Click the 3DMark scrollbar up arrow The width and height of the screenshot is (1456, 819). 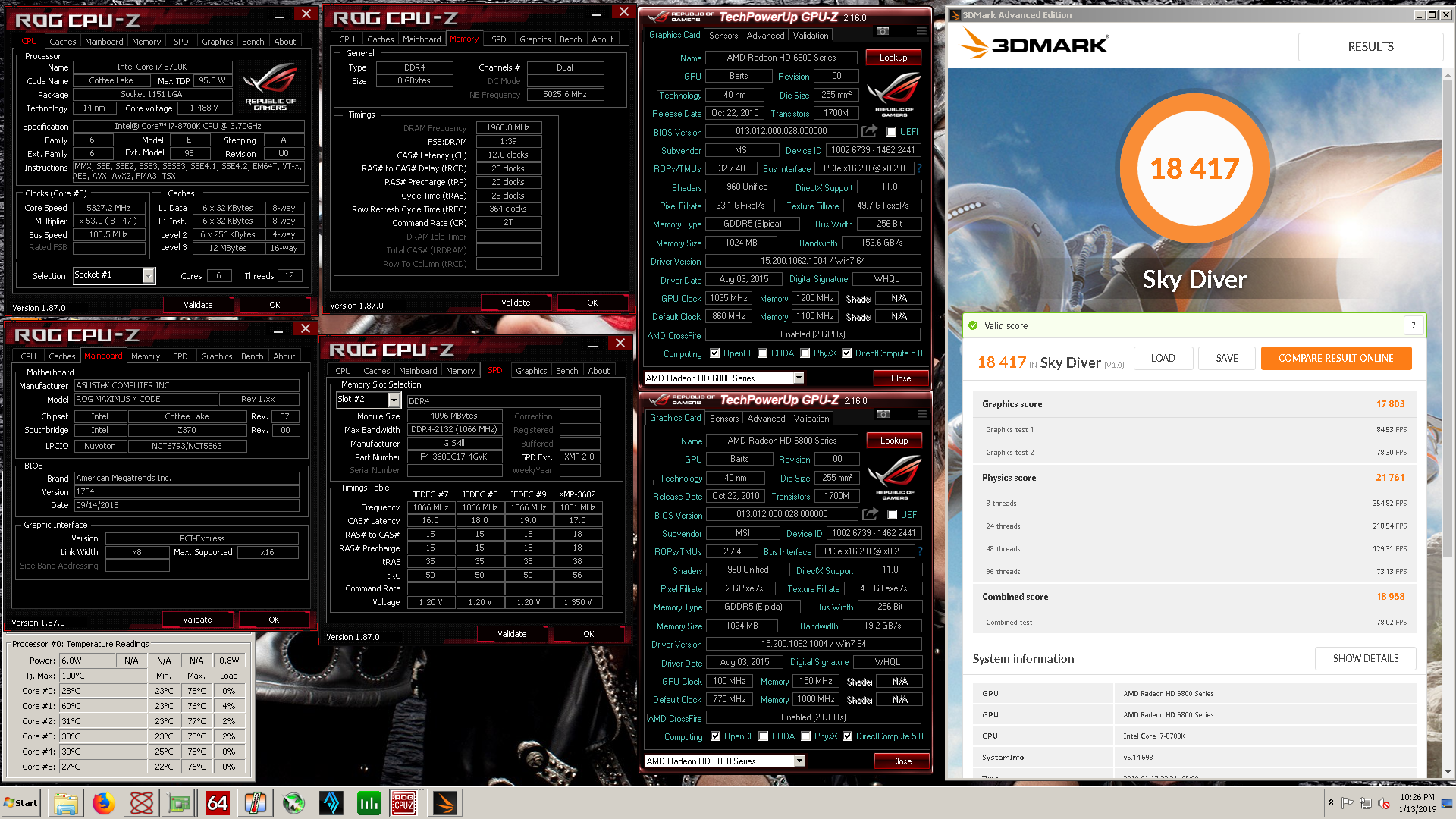click(x=1448, y=74)
